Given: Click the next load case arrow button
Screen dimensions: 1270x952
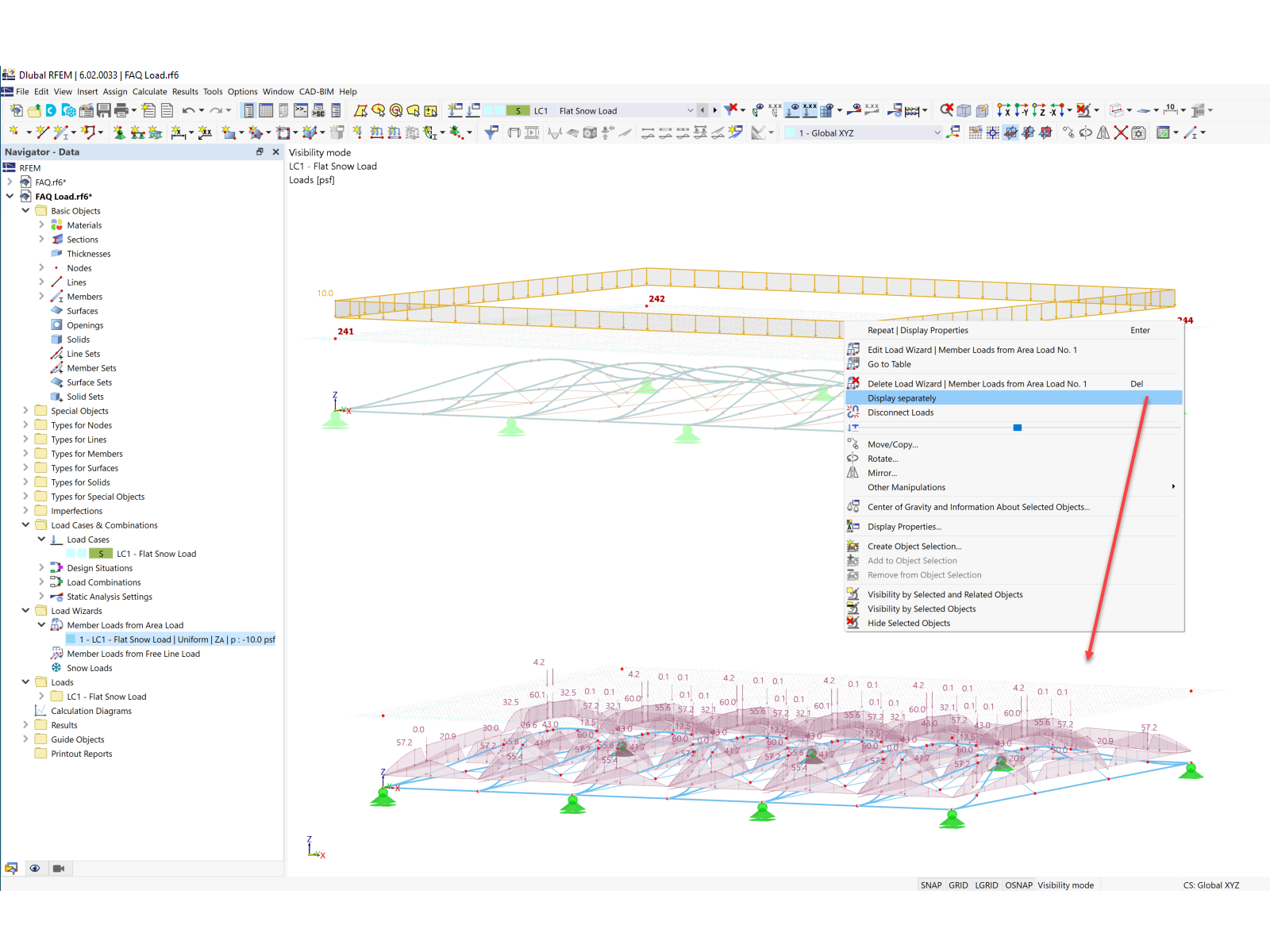Looking at the screenshot, I should 714,110.
